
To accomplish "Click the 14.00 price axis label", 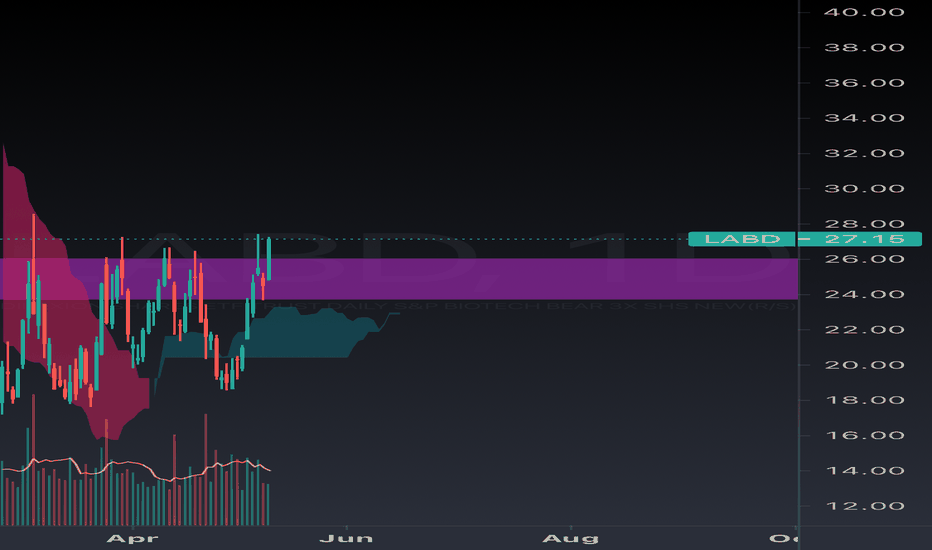I will [864, 471].
